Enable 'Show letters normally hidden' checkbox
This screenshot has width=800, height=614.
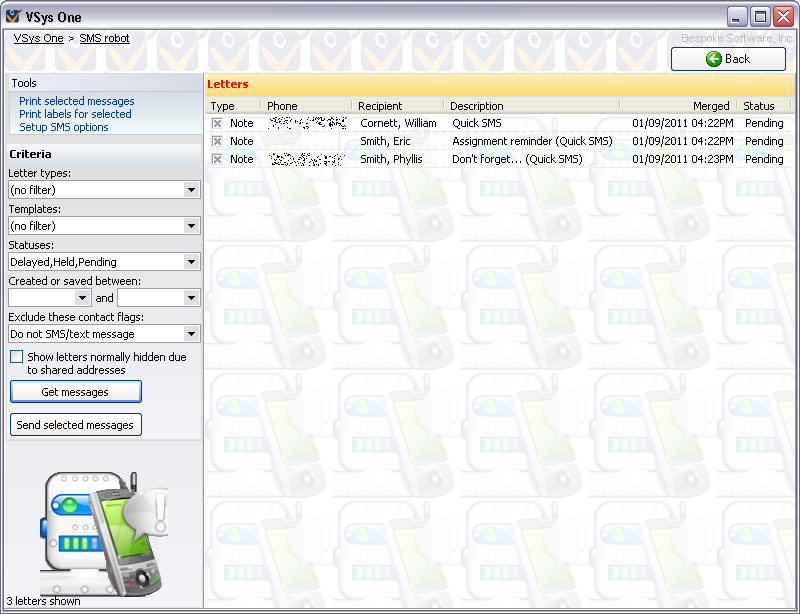[x=16, y=357]
